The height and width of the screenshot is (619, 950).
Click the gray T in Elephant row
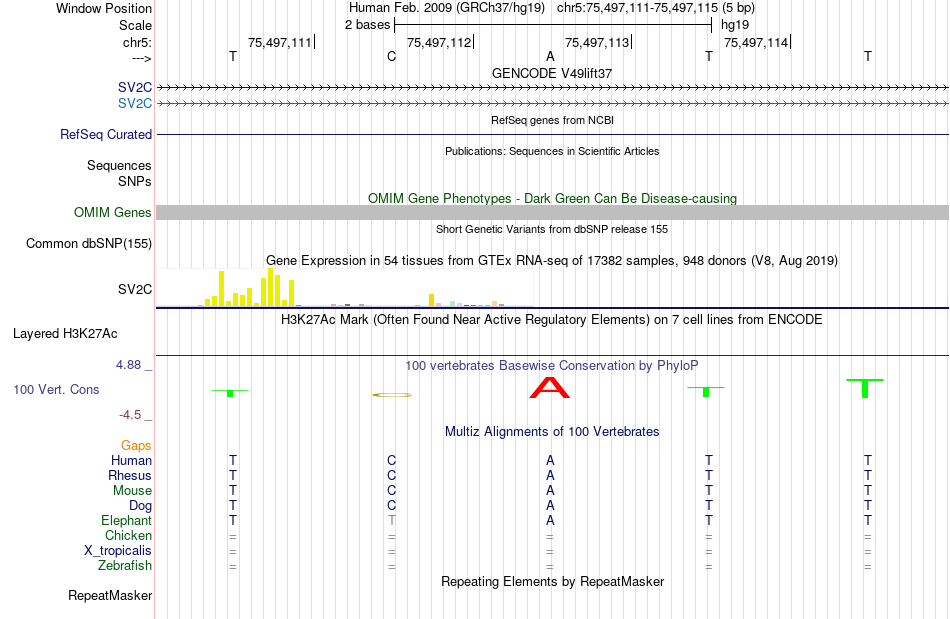pos(391,520)
